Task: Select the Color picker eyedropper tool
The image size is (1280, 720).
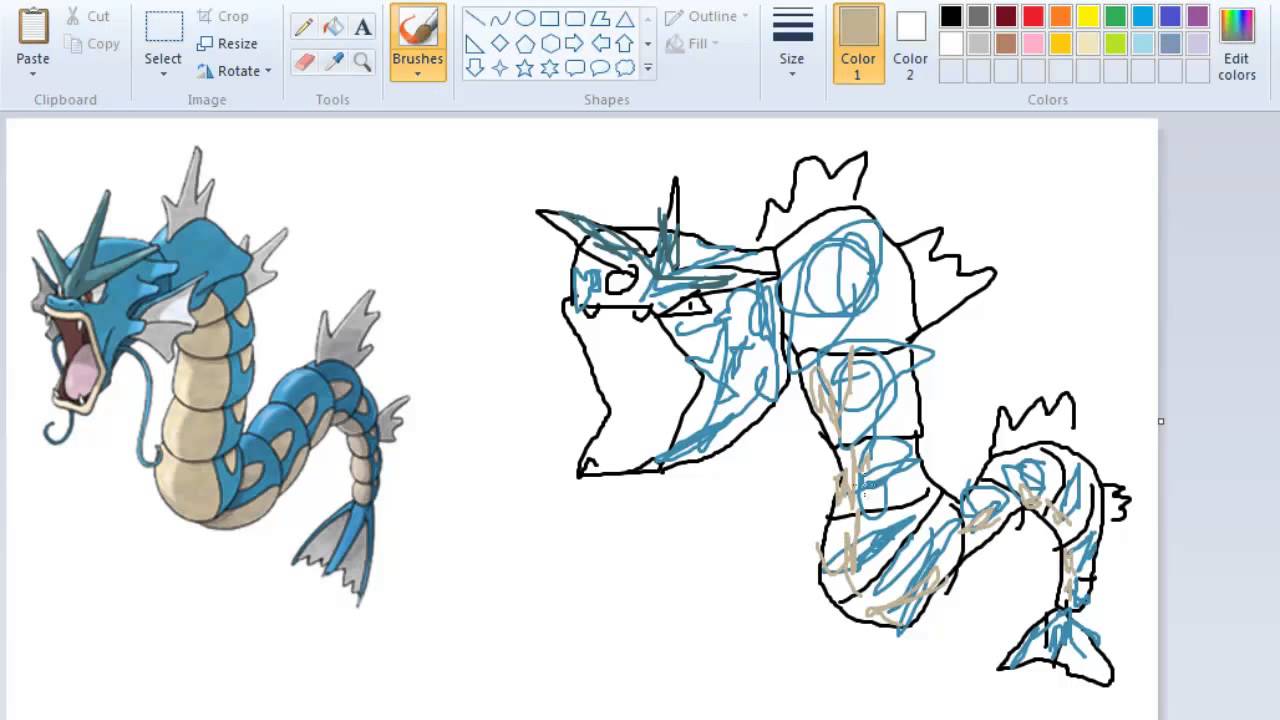Action: pyautogui.click(x=333, y=62)
